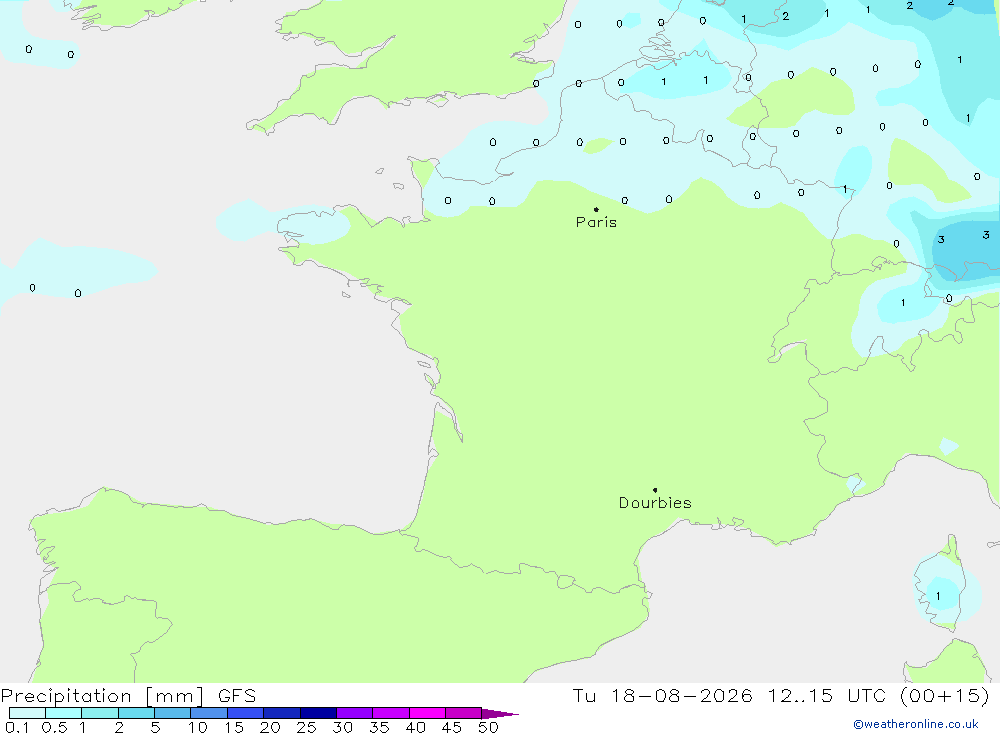This screenshot has height=733, width=1000.
Task: Click the '1' precipitation value over Corsica
Action: [938, 596]
